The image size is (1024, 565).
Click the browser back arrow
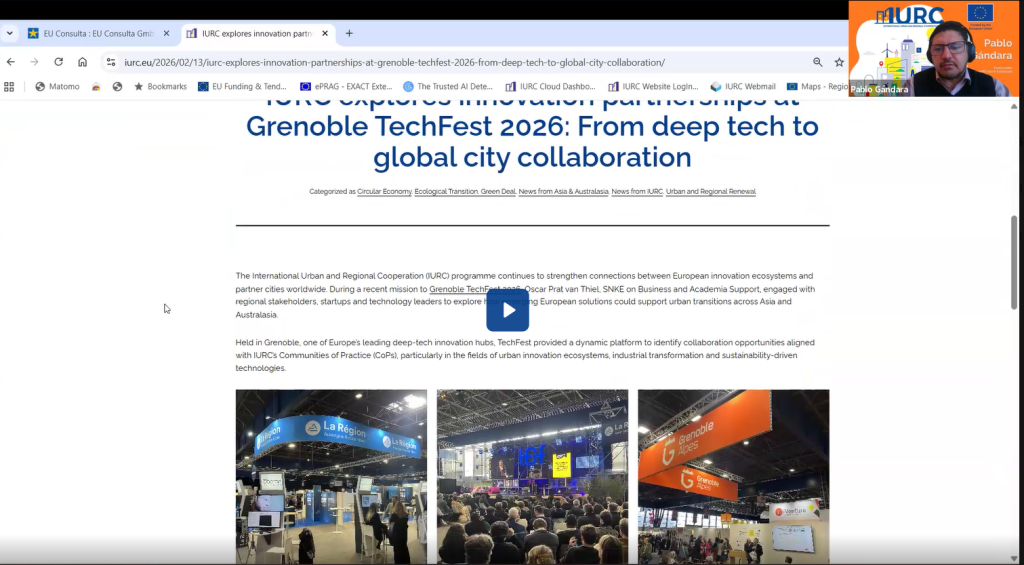[x=11, y=62]
